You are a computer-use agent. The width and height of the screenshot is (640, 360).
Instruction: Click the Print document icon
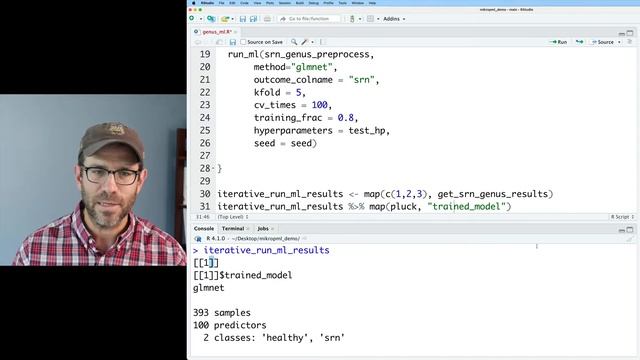267,19
